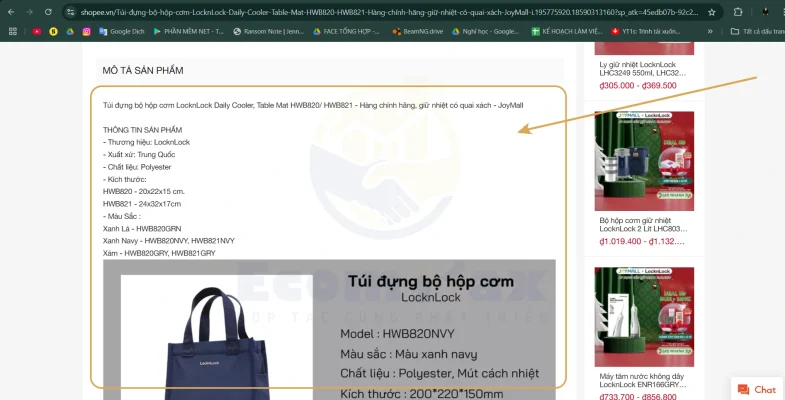The image size is (785, 400).
Task: Reload the Shopee product page
Action: coord(48,12)
